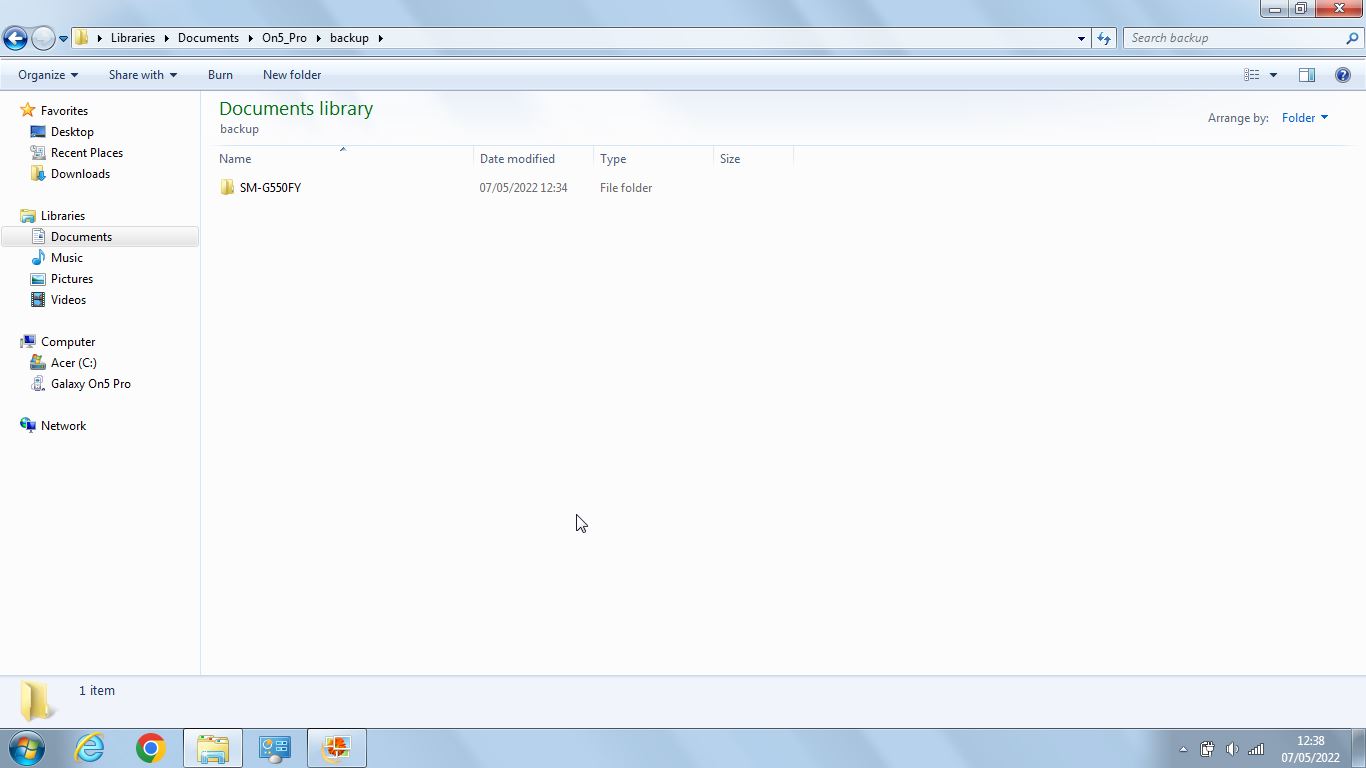Open Recent Places in Favorites
This screenshot has height=768, width=1366.
click(87, 153)
